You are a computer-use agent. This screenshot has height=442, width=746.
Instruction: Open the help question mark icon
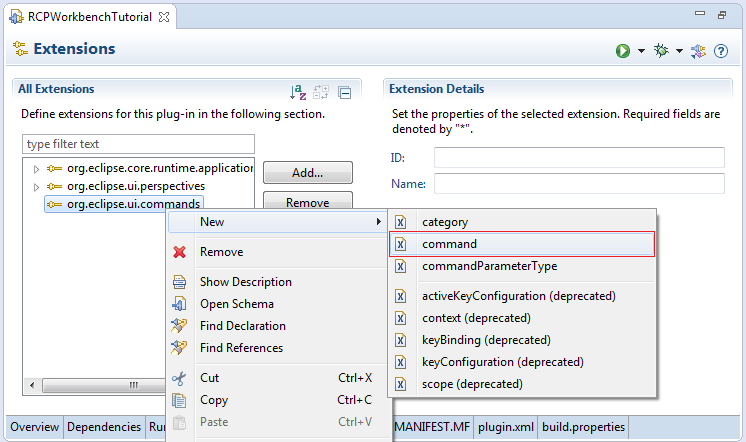tap(721, 50)
